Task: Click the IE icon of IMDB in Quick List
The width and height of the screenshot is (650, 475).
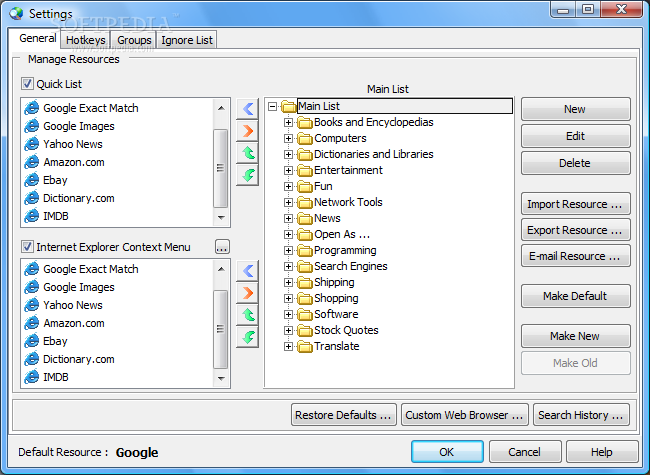Action: point(32,216)
